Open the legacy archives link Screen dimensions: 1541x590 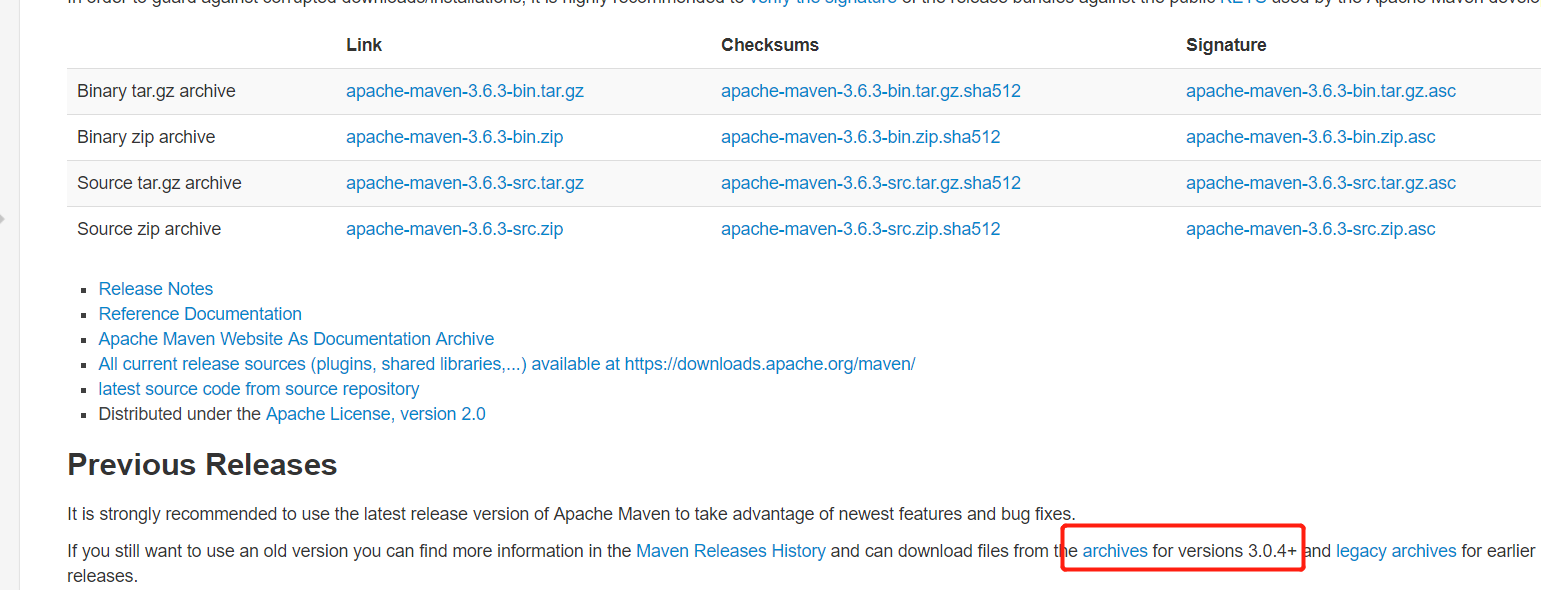click(1396, 551)
